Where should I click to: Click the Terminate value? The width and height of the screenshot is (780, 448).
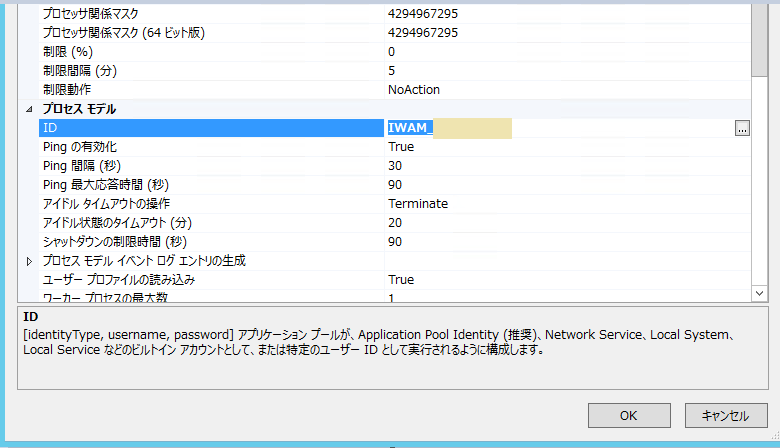(418, 203)
